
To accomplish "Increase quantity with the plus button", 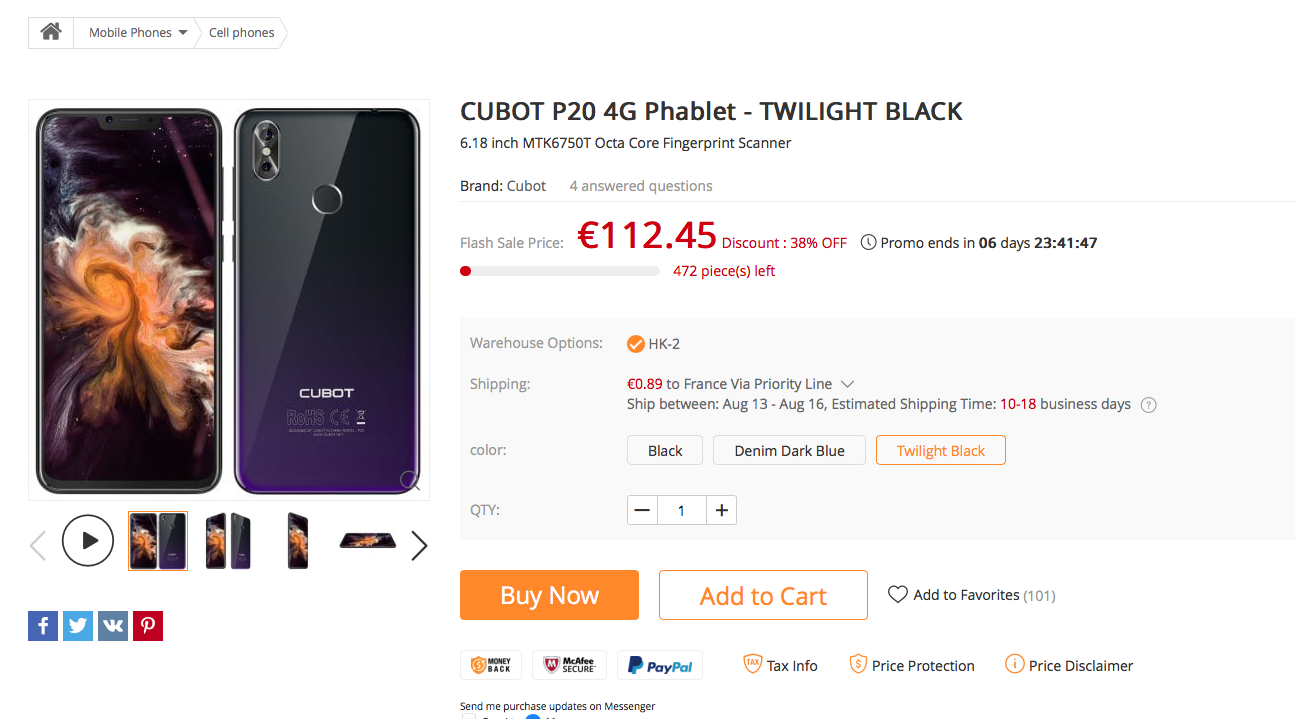I will pos(721,510).
